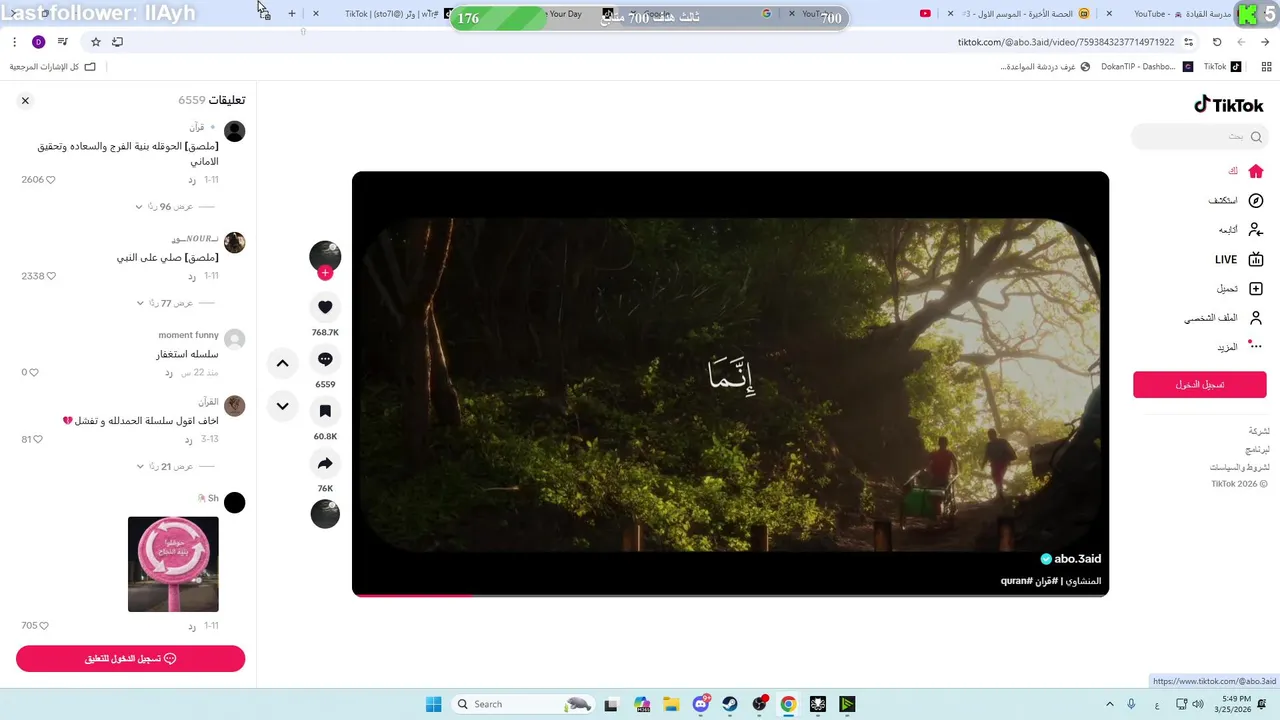Open the spinning music disc below share
Screen dimensions: 1280x720
325,514
